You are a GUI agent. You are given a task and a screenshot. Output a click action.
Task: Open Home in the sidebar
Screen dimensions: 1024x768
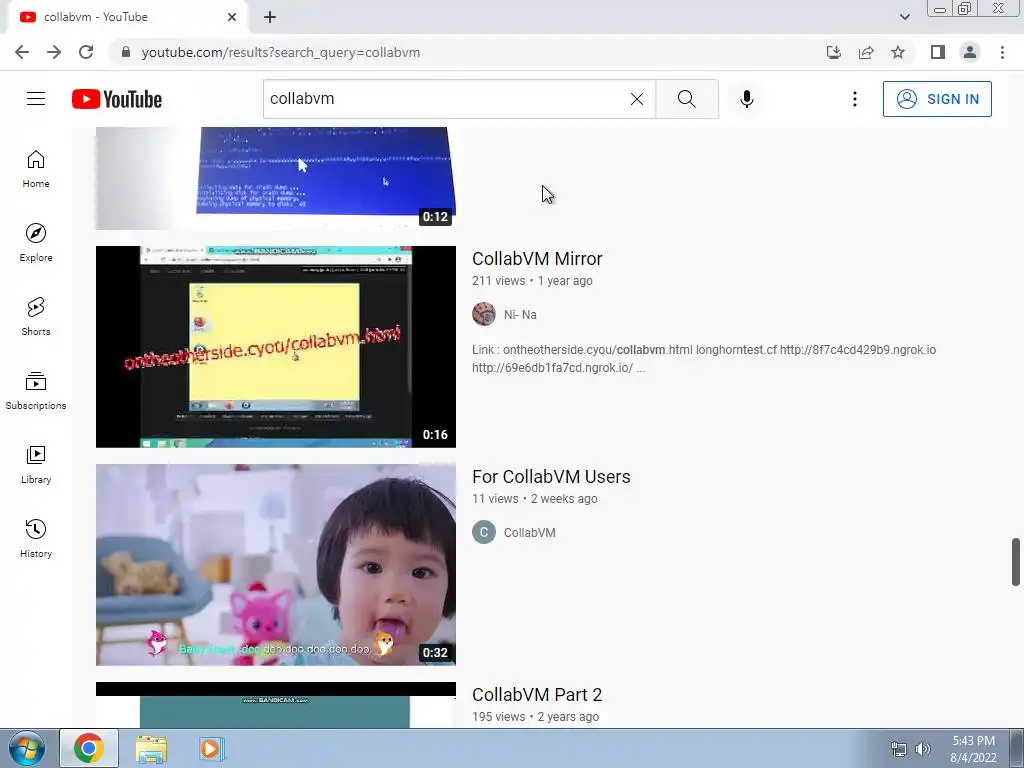[x=36, y=169]
